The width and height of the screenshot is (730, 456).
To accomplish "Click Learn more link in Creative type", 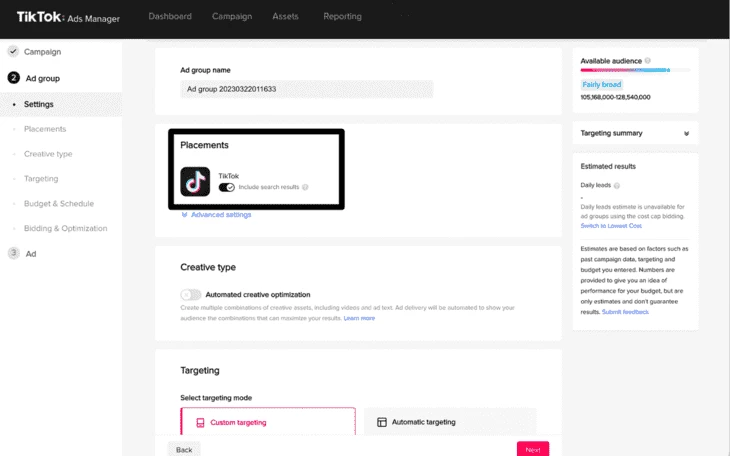I will point(359,318).
